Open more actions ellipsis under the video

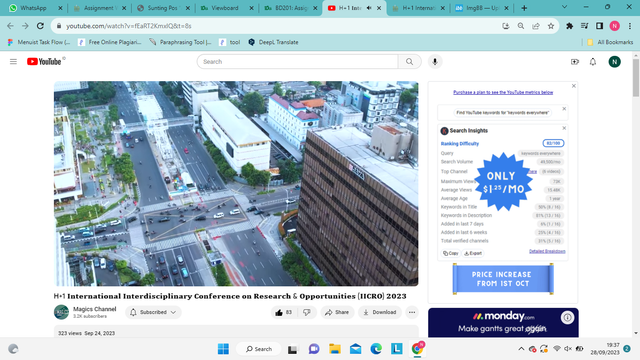(412, 312)
